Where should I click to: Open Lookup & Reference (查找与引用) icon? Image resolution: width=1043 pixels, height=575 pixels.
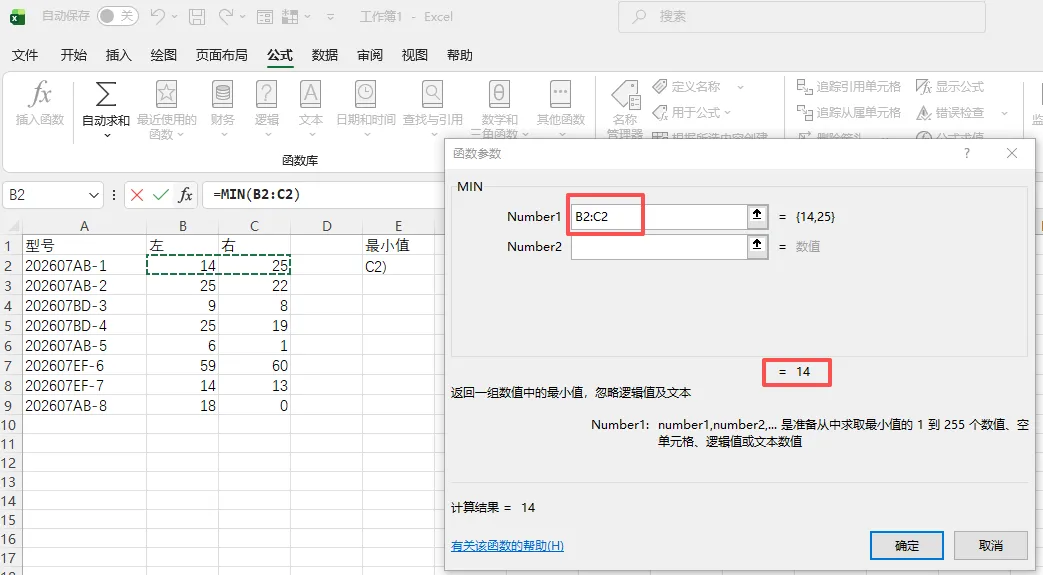click(x=432, y=94)
